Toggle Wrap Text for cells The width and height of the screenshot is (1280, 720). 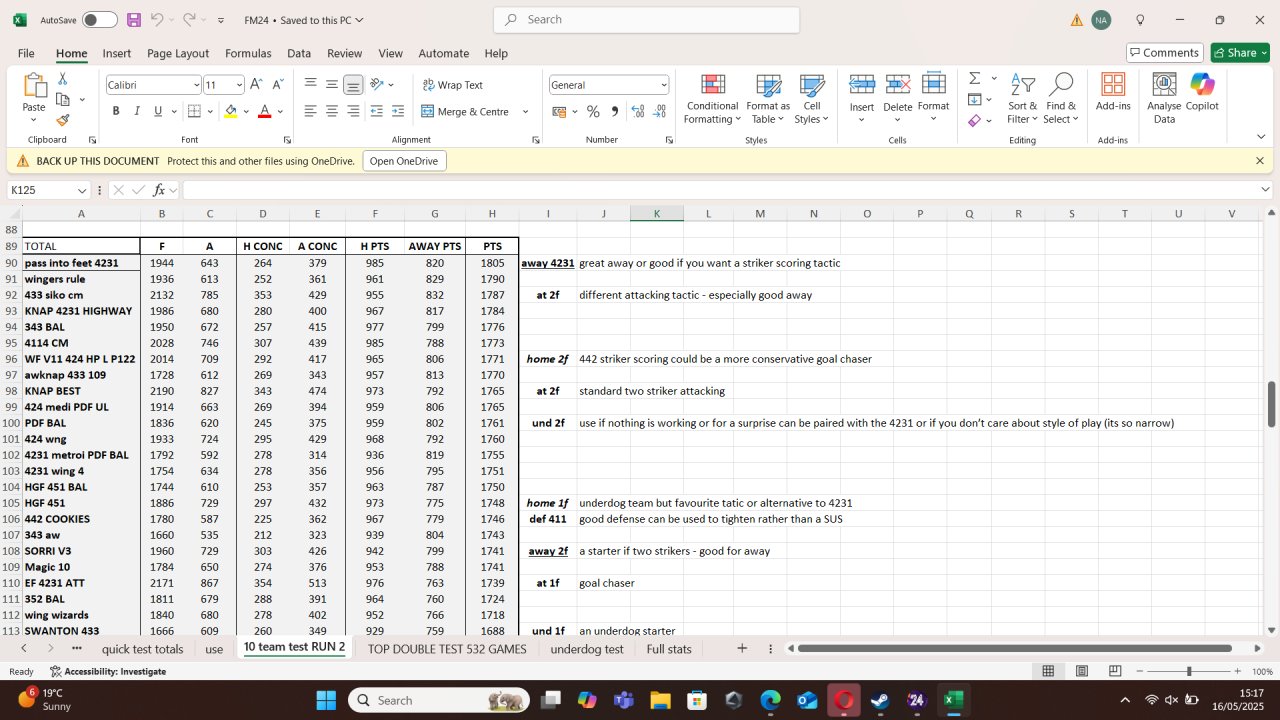click(x=453, y=85)
